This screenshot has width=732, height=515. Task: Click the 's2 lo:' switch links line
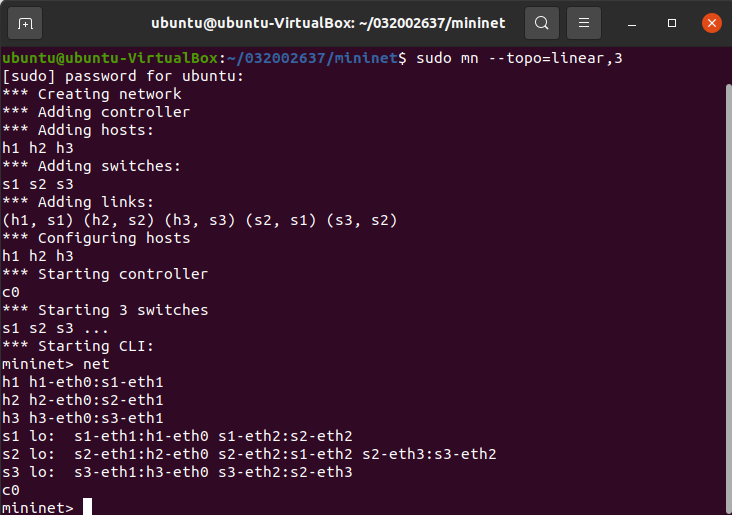click(249, 454)
